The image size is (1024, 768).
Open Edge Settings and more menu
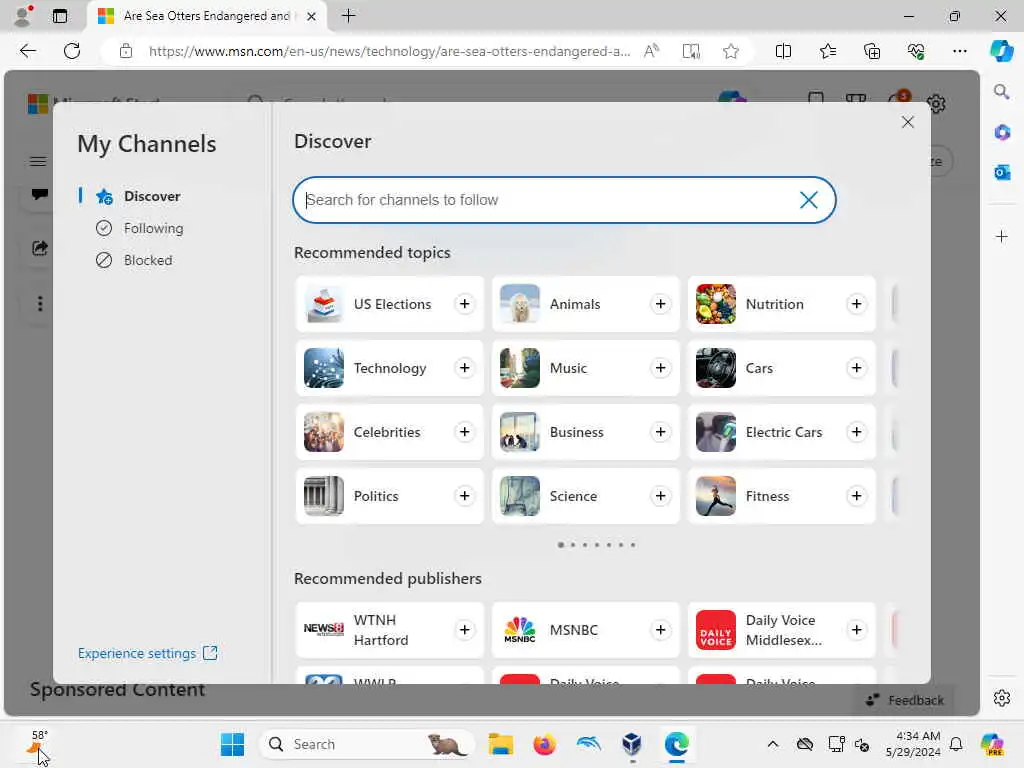click(x=959, y=51)
